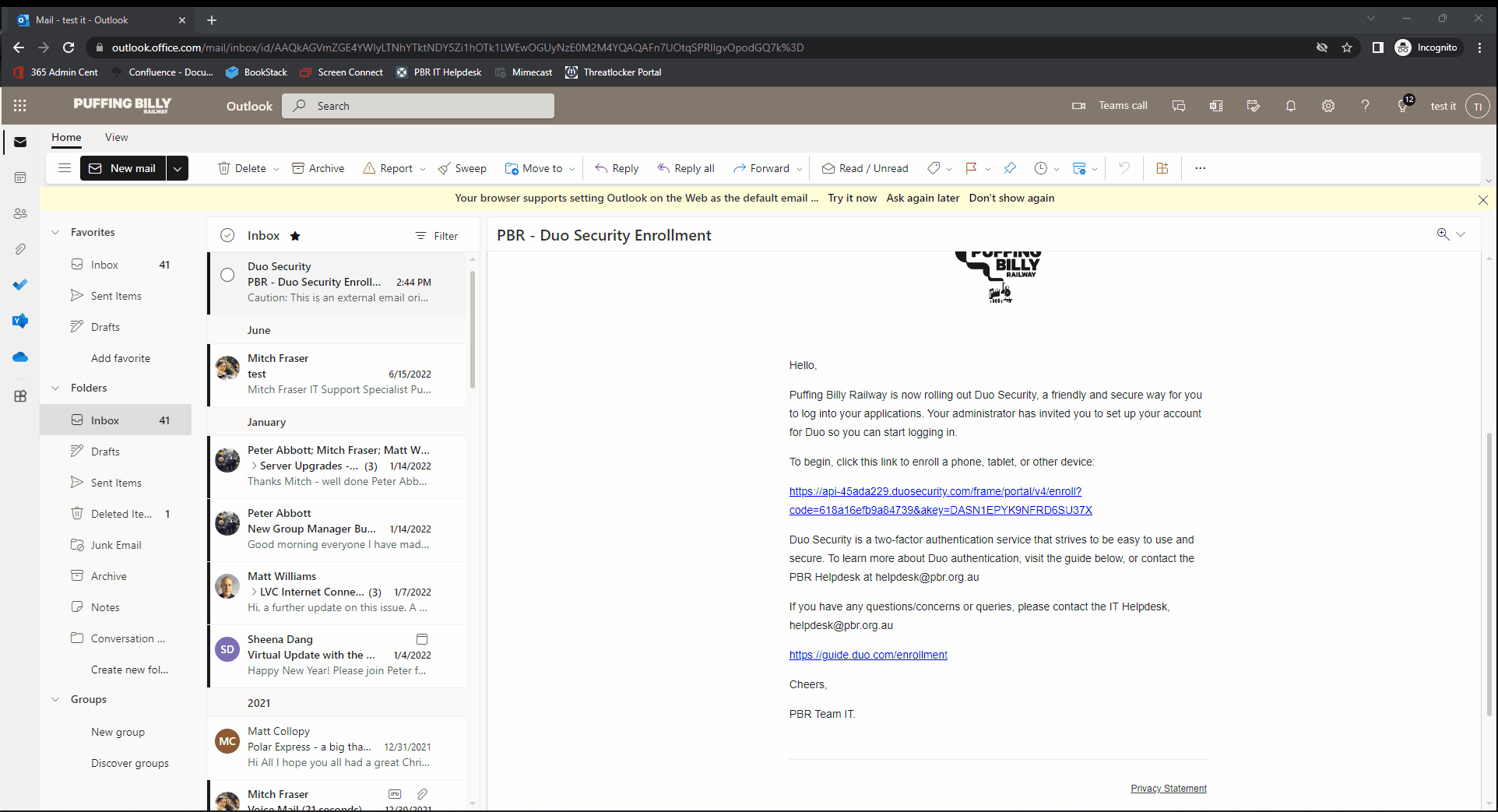Click the message list scrollbar
The image size is (1498, 812).
click(473, 329)
